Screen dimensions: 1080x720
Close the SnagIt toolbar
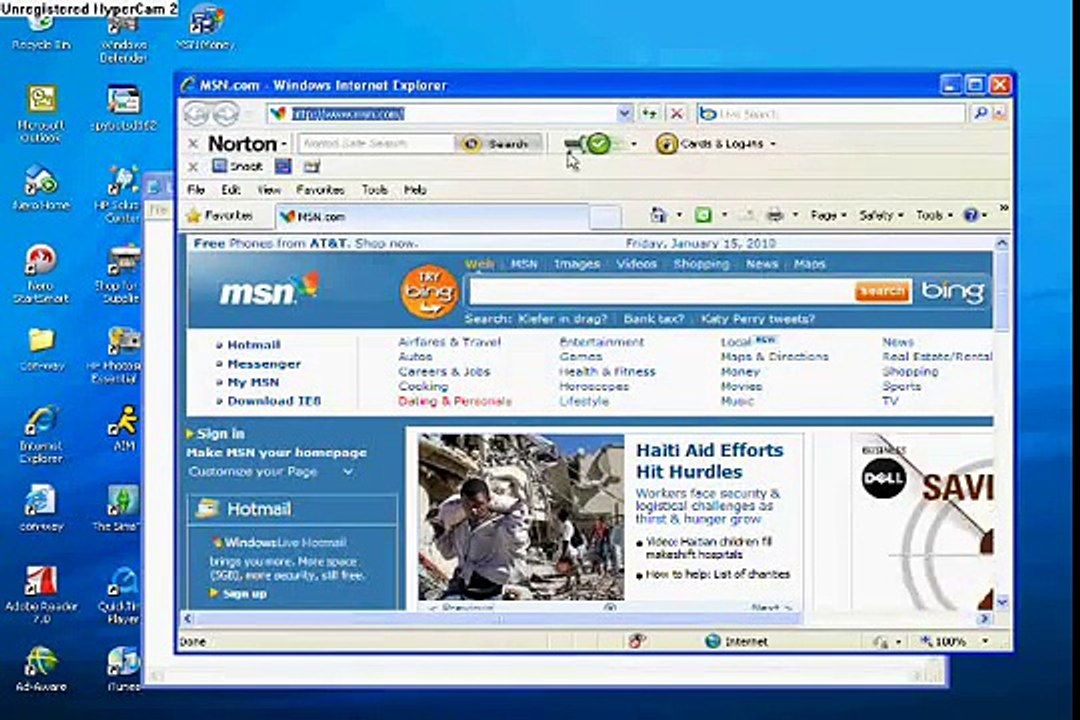[x=193, y=166]
